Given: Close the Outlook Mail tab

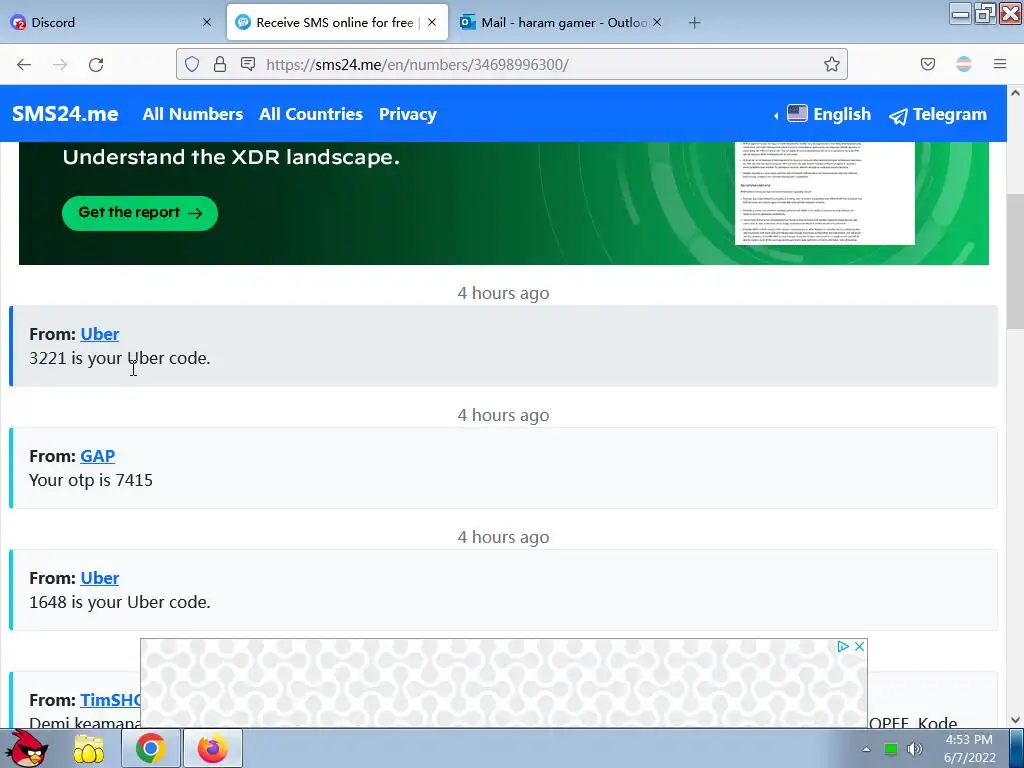Looking at the screenshot, I should click(657, 22).
